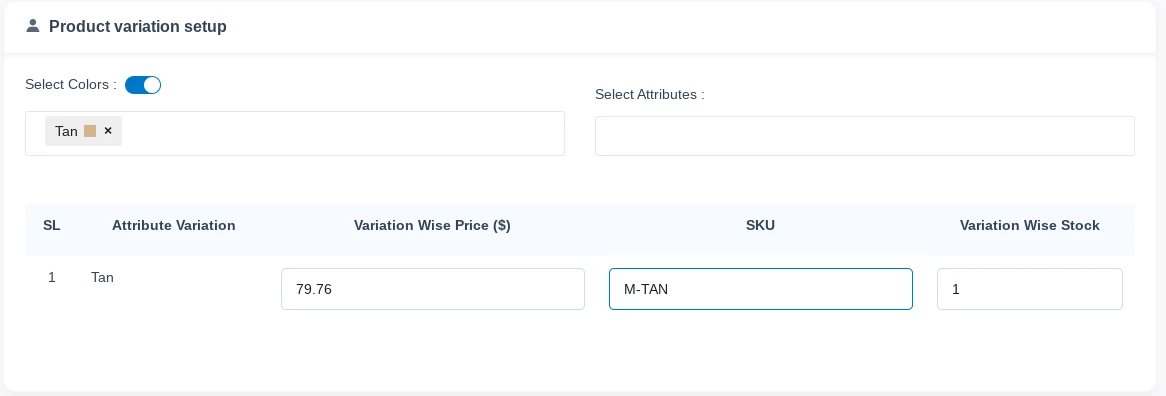This screenshot has height=396, width=1166.
Task: Toggle the Select Colors switch off
Action: pos(143,85)
